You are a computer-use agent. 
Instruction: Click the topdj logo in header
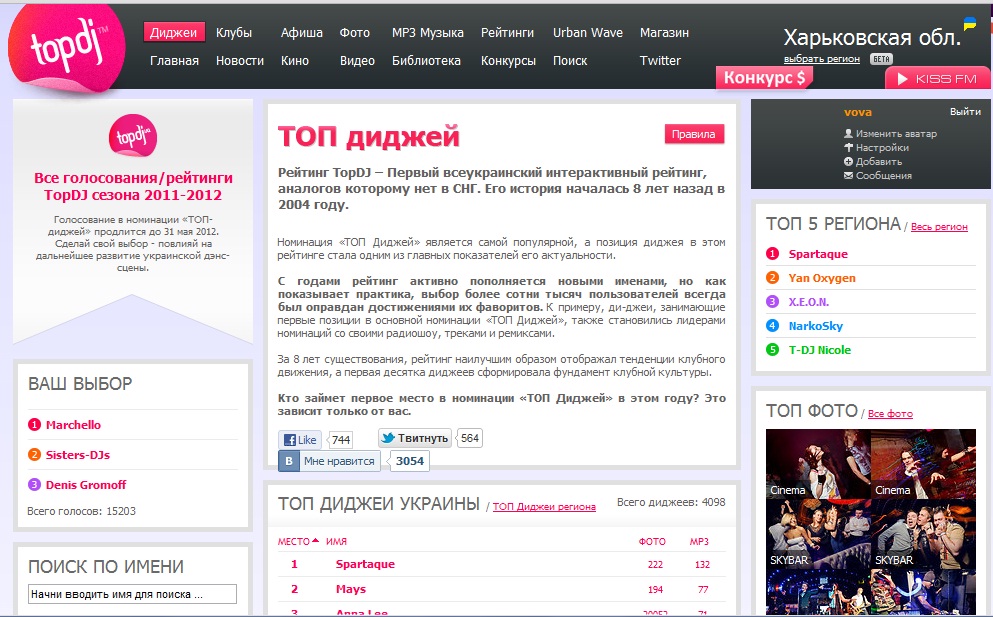point(66,49)
